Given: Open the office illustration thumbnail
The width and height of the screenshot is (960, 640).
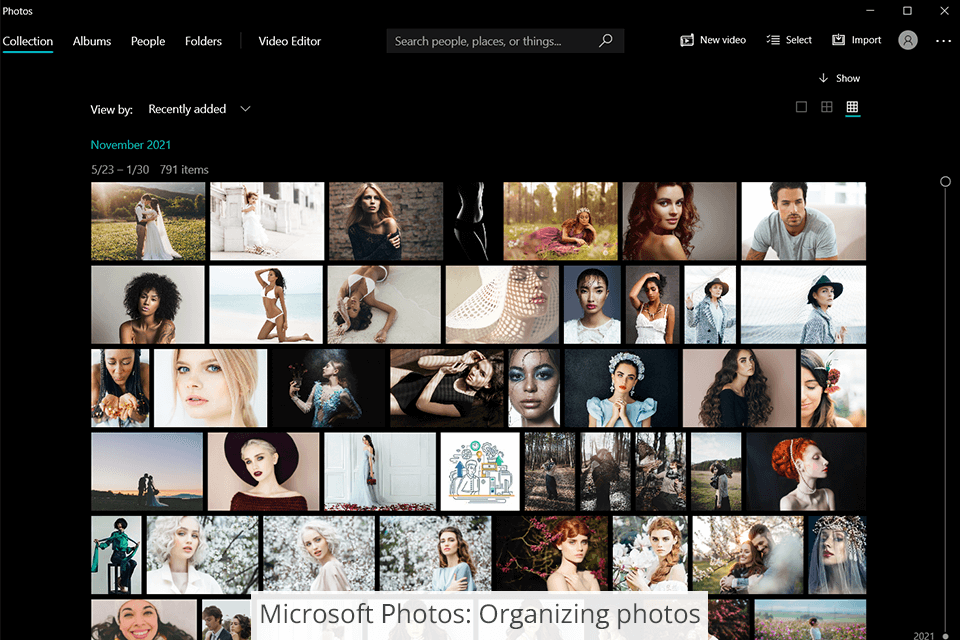Looking at the screenshot, I should (x=480, y=472).
